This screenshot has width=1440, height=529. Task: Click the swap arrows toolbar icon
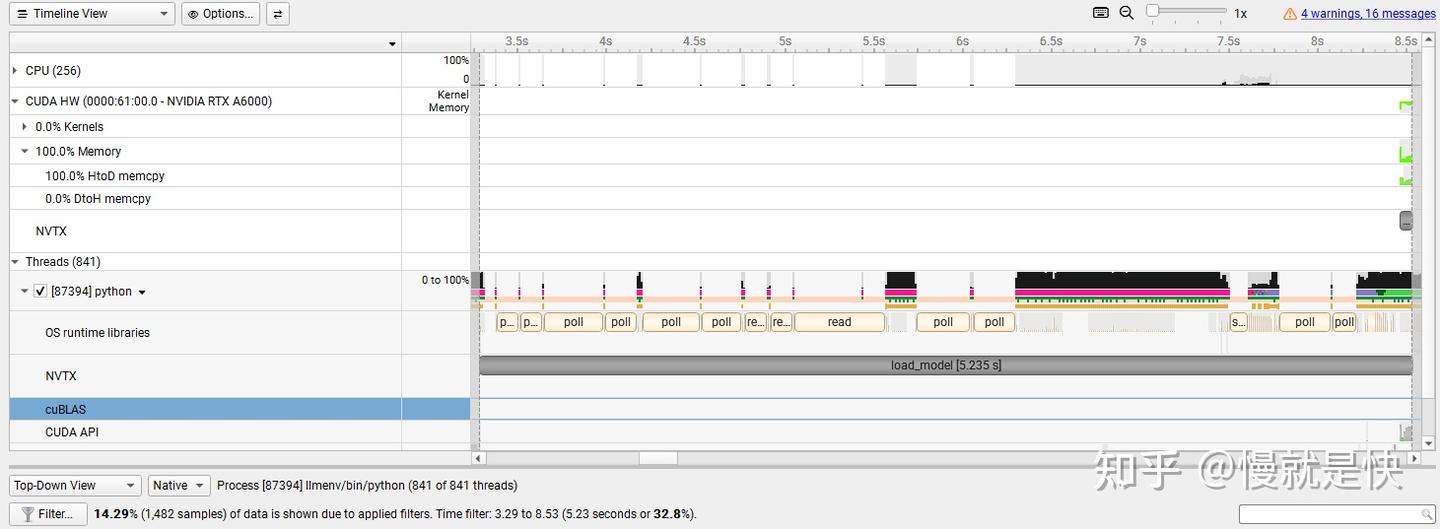pos(278,14)
